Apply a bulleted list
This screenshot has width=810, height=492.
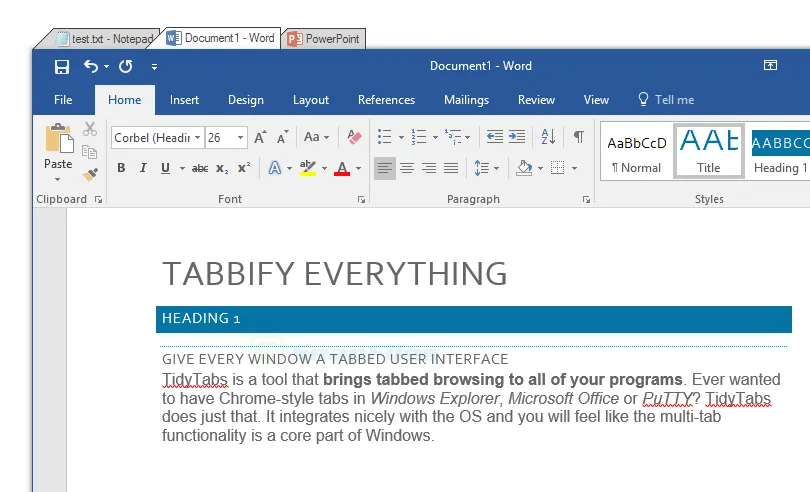[384, 137]
